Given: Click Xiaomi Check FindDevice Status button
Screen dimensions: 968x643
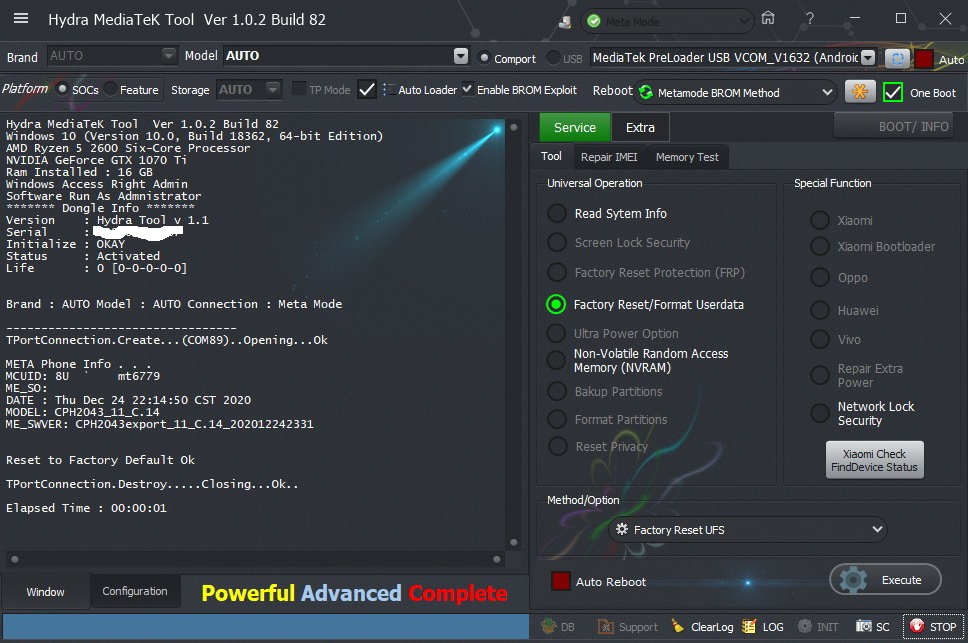Looking at the screenshot, I should (874, 460).
